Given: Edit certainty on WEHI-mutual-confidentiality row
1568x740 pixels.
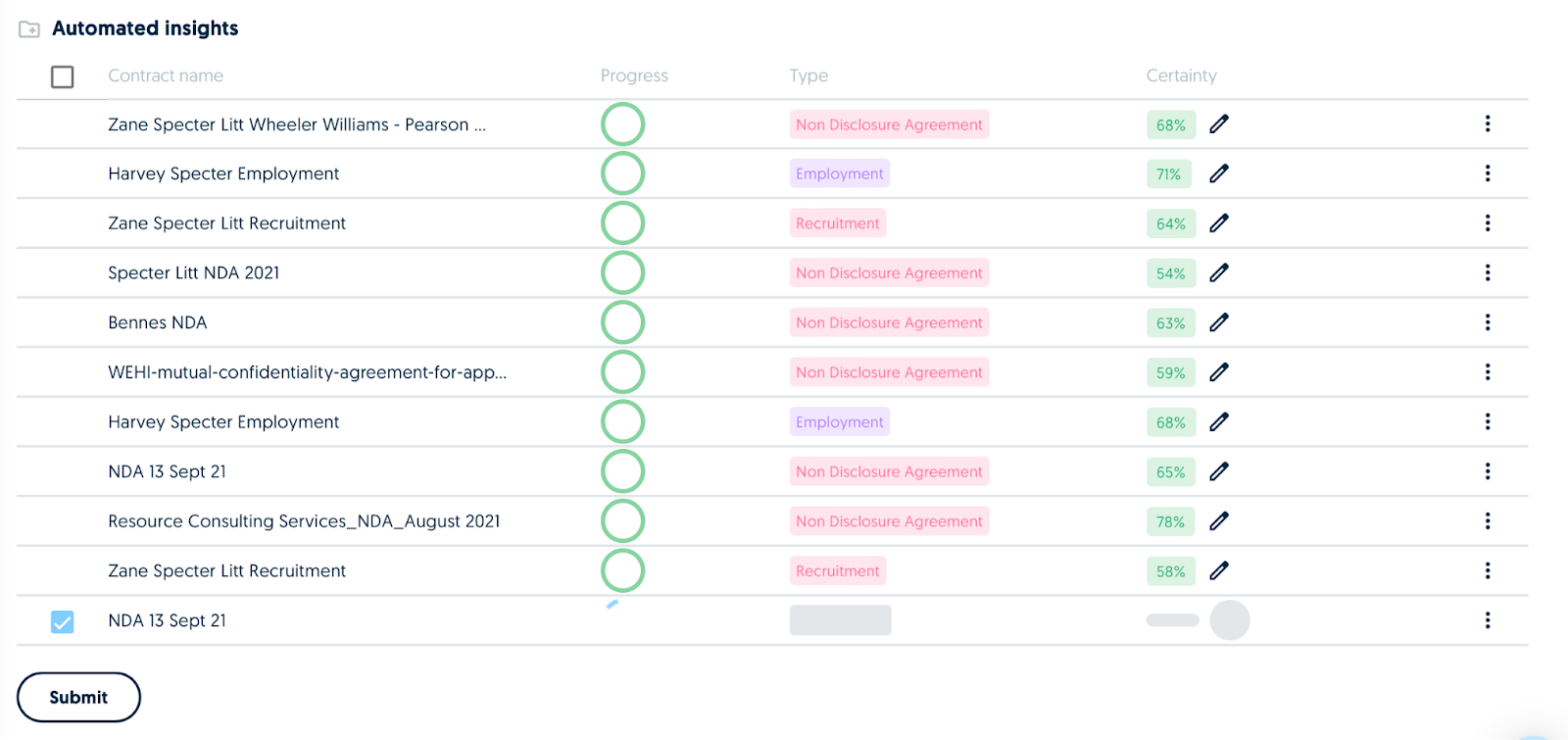Looking at the screenshot, I should [x=1218, y=372].
